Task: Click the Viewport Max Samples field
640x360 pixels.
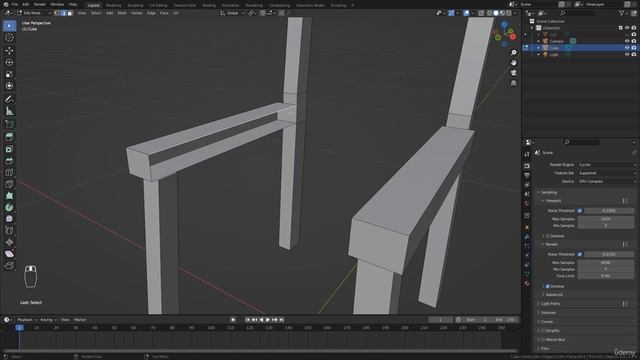Action: coord(606,219)
